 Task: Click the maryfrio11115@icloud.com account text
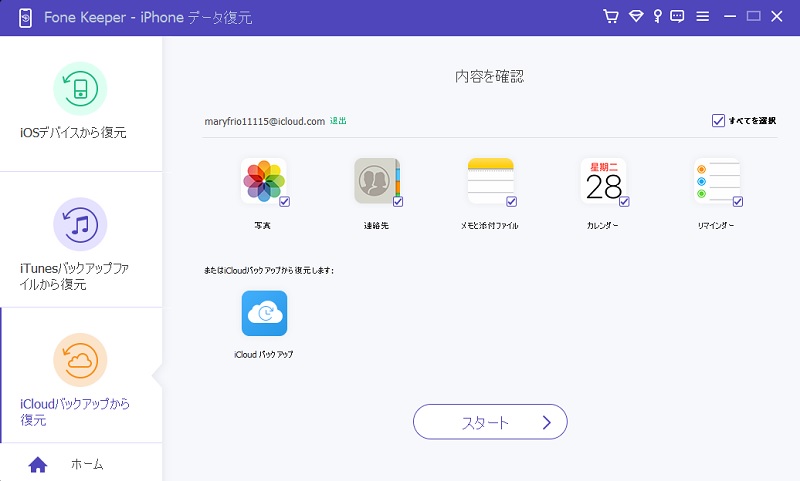pos(264,121)
